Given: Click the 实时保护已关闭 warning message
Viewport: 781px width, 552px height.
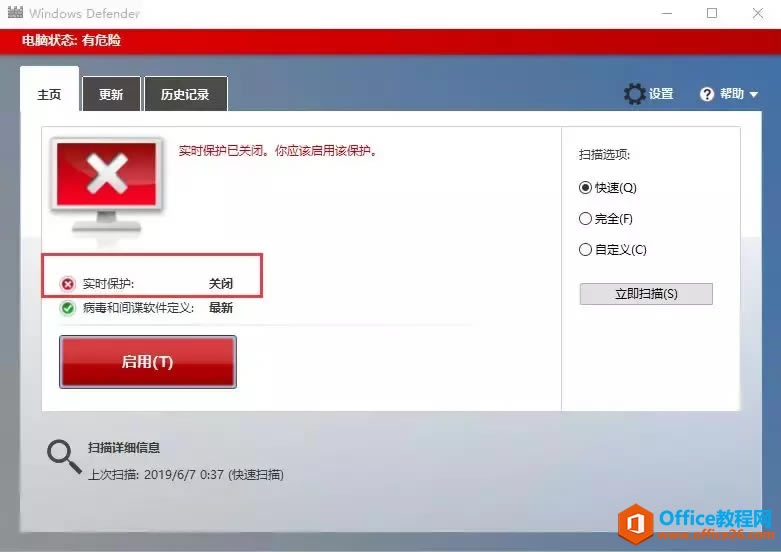Looking at the screenshot, I should tap(277, 151).
